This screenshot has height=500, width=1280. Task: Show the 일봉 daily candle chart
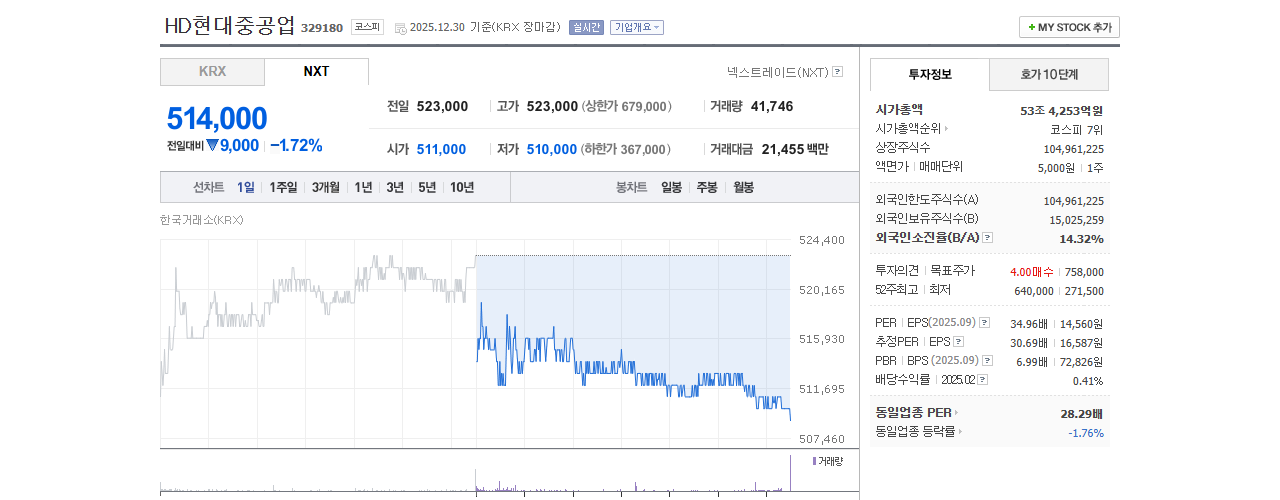671,187
